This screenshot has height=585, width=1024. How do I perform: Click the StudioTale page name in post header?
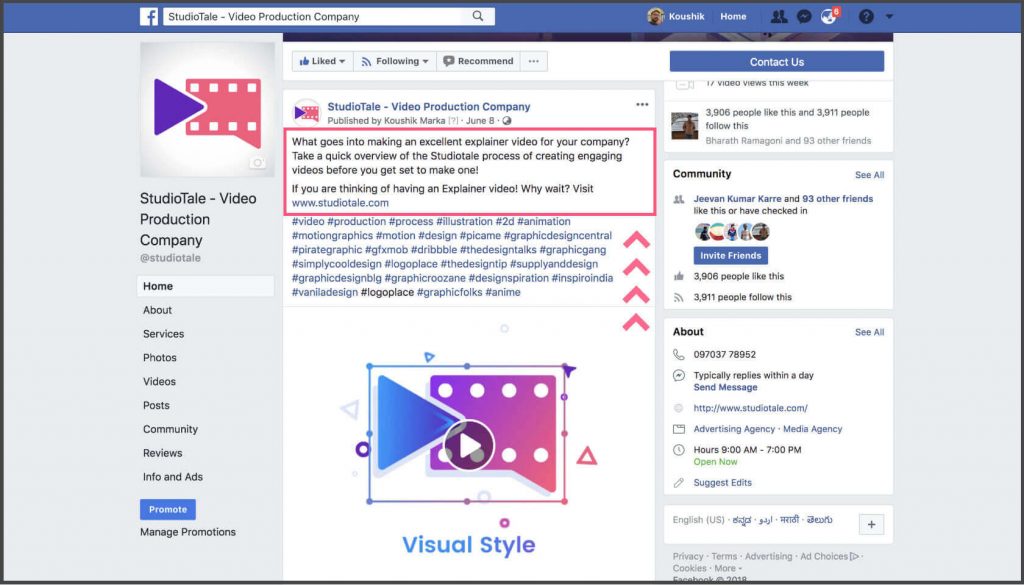(429, 106)
